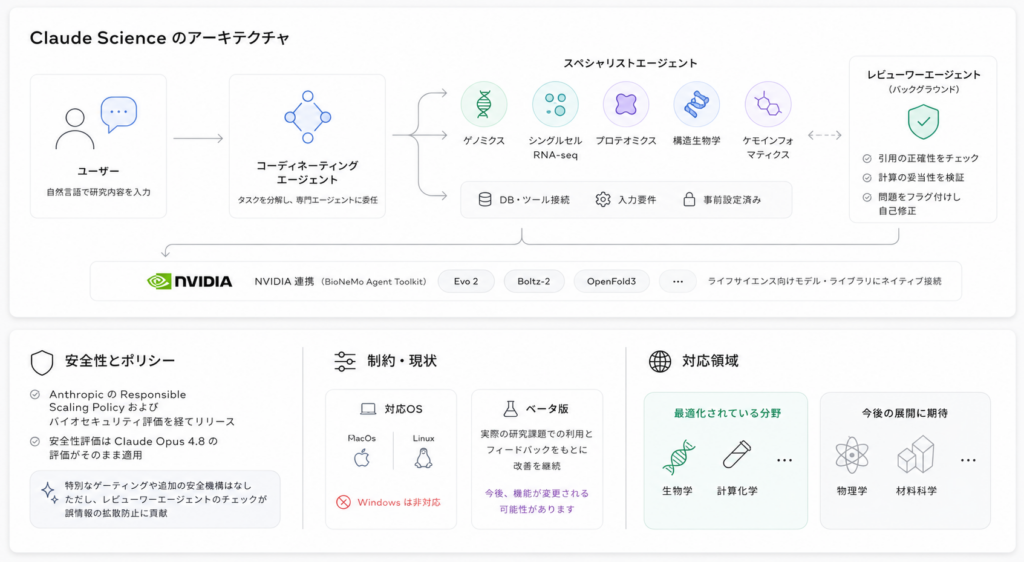The image size is (1024, 562).
Task: Select the 構造生物学 protein icon
Action: pos(696,104)
